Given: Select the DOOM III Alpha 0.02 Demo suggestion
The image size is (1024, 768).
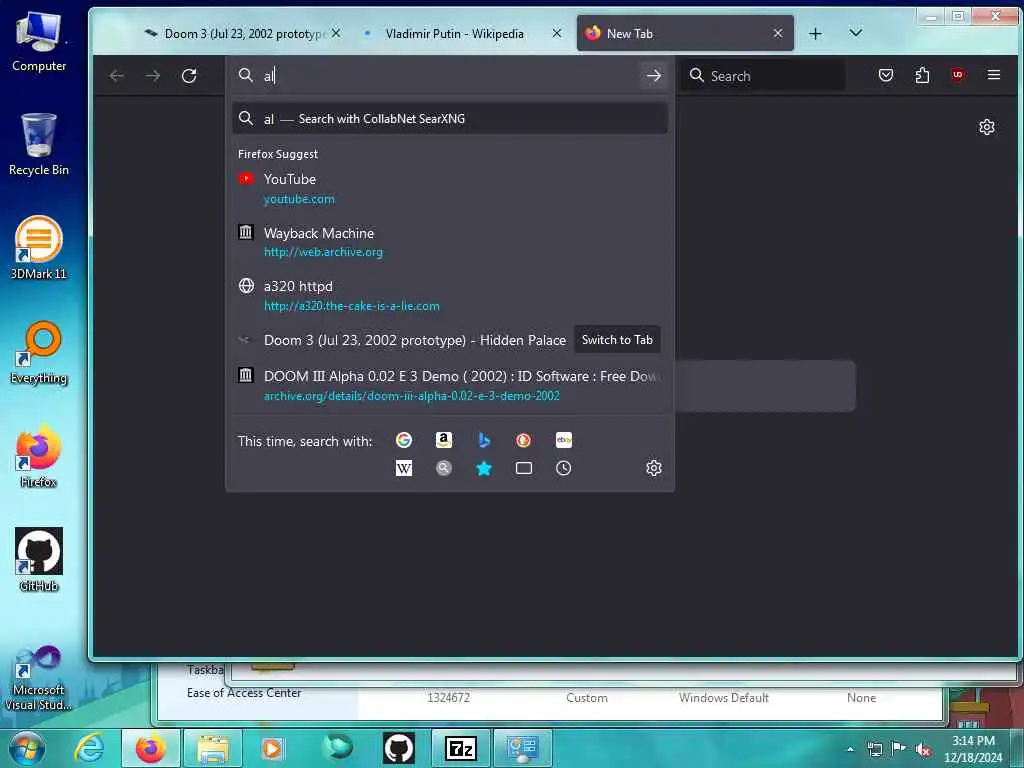Looking at the screenshot, I should pyautogui.click(x=450, y=385).
